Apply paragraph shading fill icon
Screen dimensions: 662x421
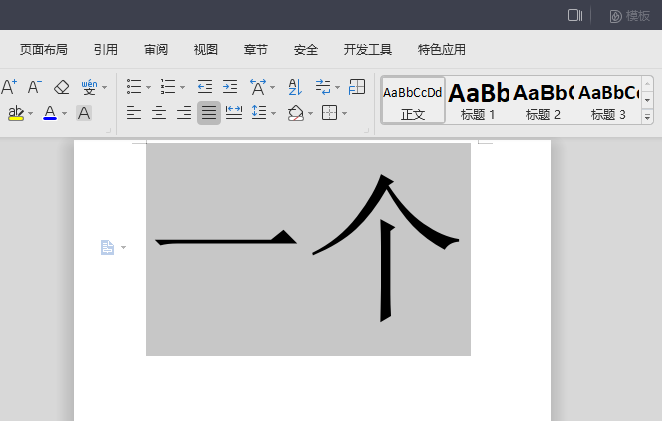[x=296, y=113]
